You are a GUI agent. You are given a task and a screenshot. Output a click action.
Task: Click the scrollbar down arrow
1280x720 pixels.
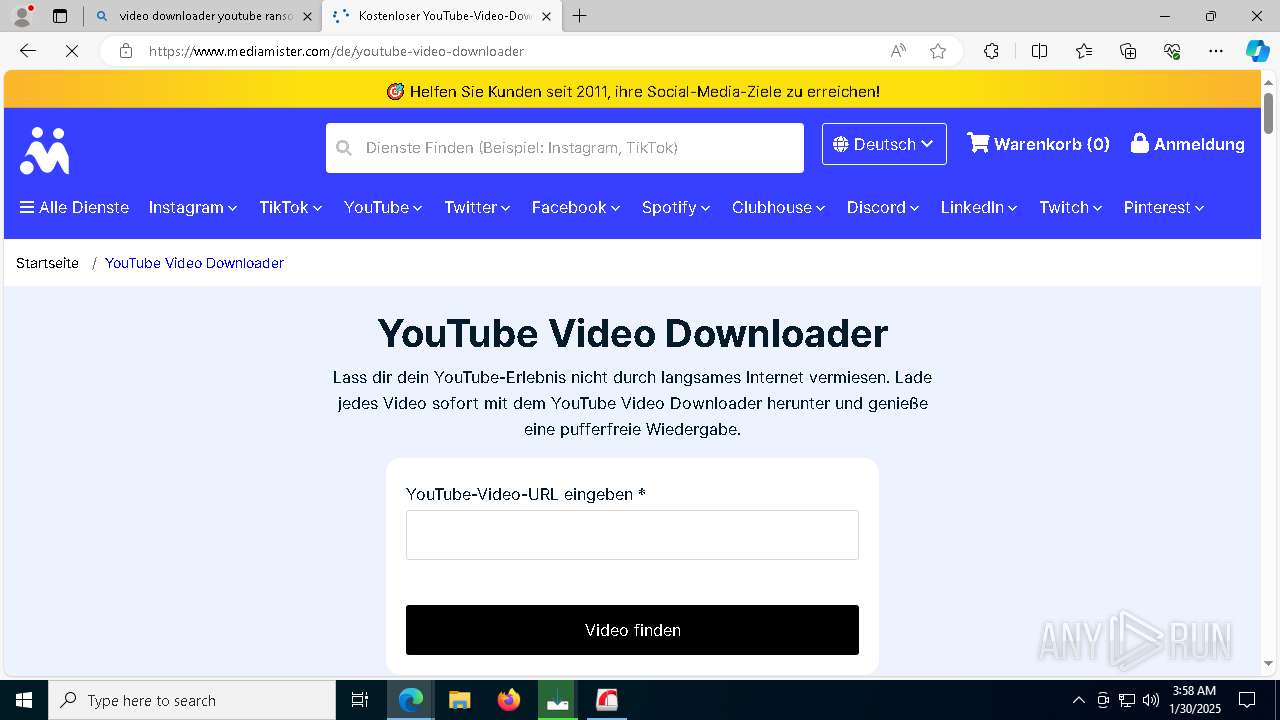click(1268, 663)
